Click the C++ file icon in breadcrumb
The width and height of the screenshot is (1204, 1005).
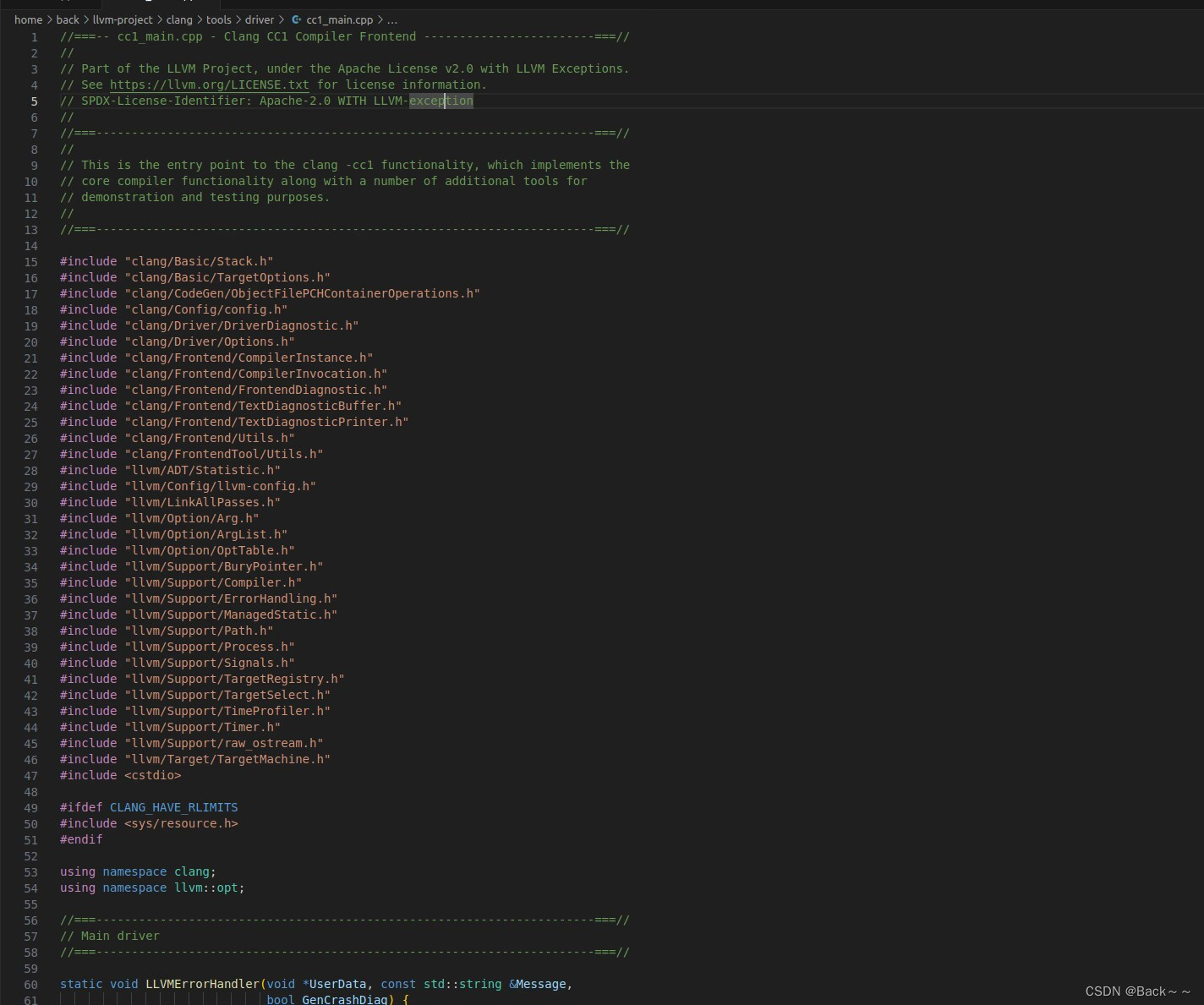point(296,19)
